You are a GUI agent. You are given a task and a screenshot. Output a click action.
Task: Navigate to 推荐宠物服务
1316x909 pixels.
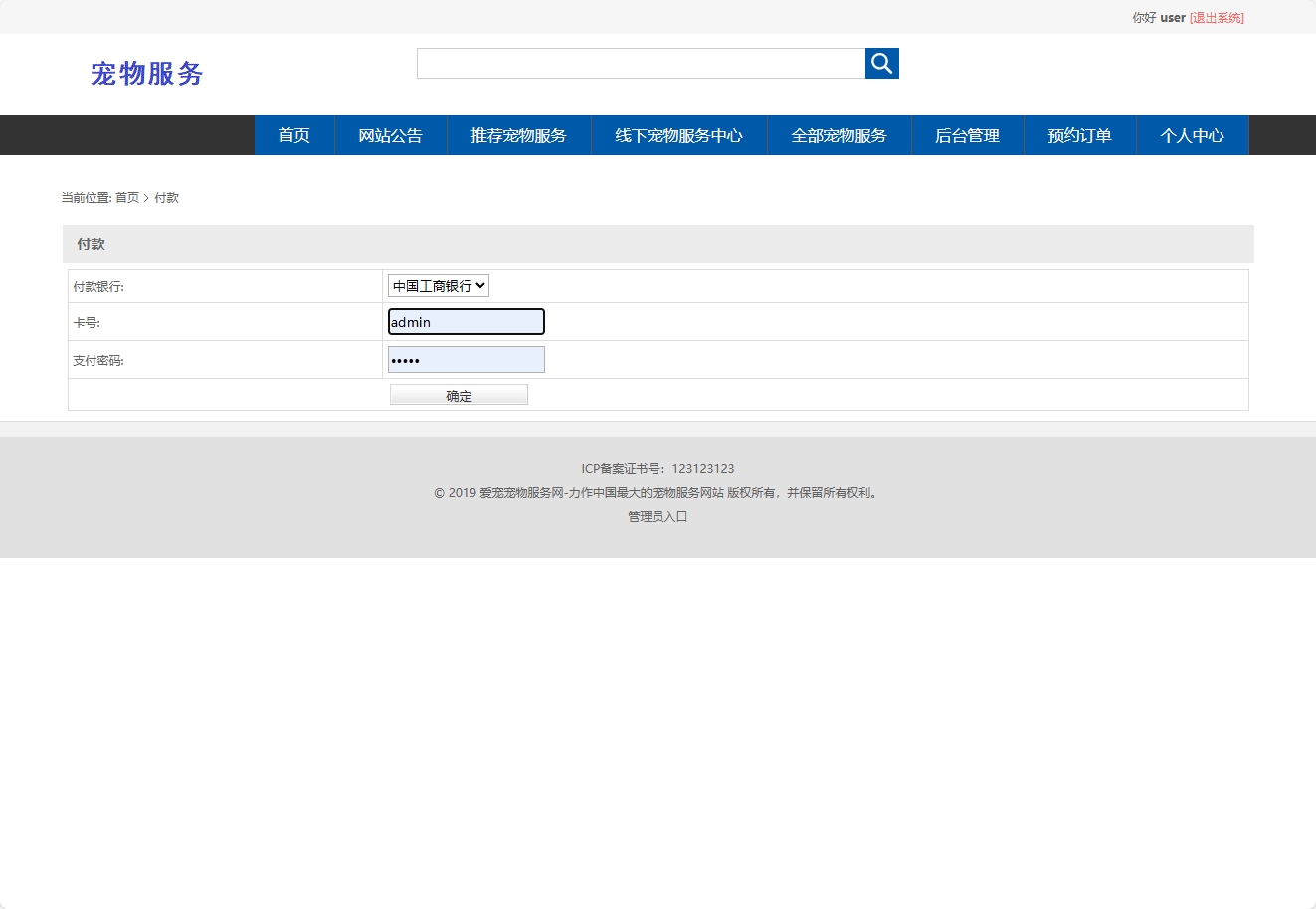pyautogui.click(x=518, y=135)
